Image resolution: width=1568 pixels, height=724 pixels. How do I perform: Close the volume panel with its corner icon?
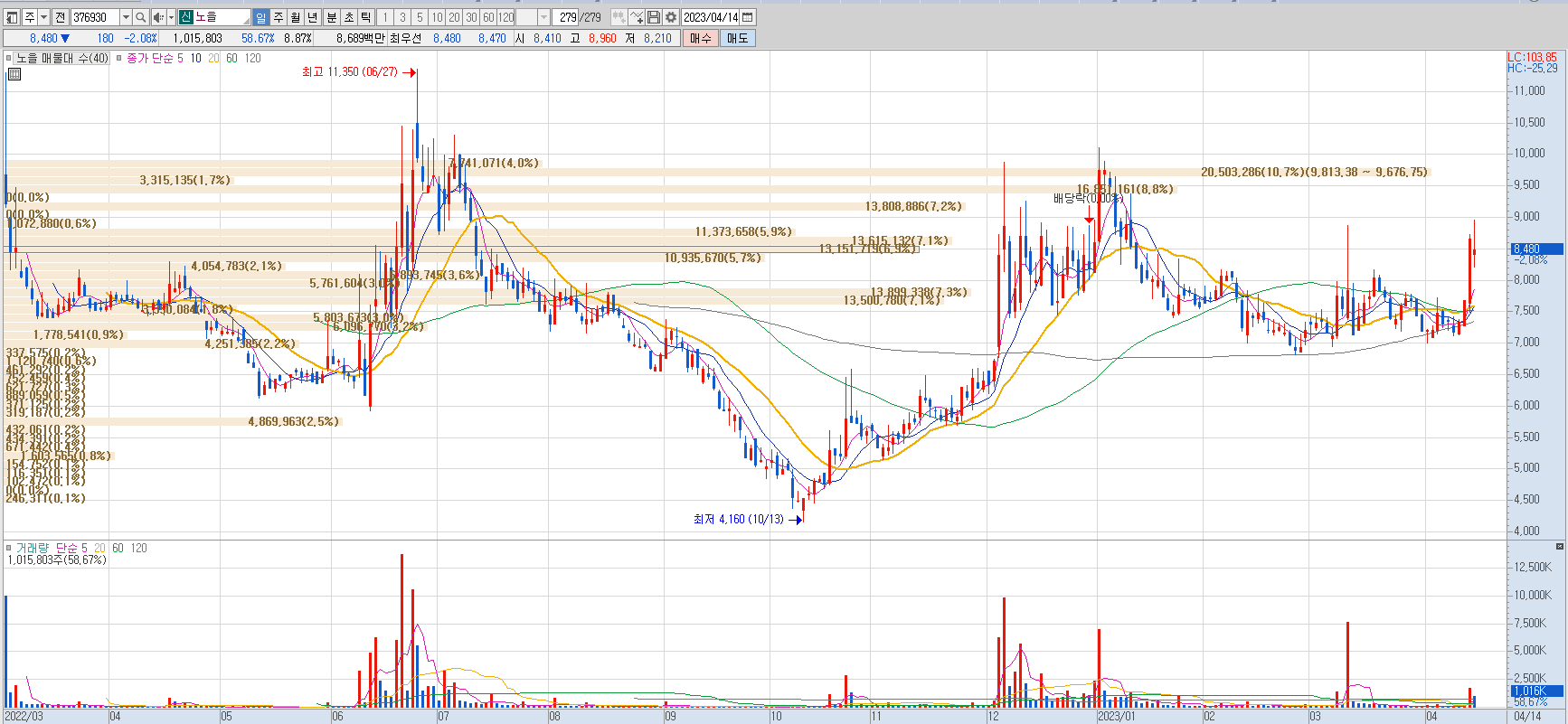pyautogui.click(x=1560, y=546)
